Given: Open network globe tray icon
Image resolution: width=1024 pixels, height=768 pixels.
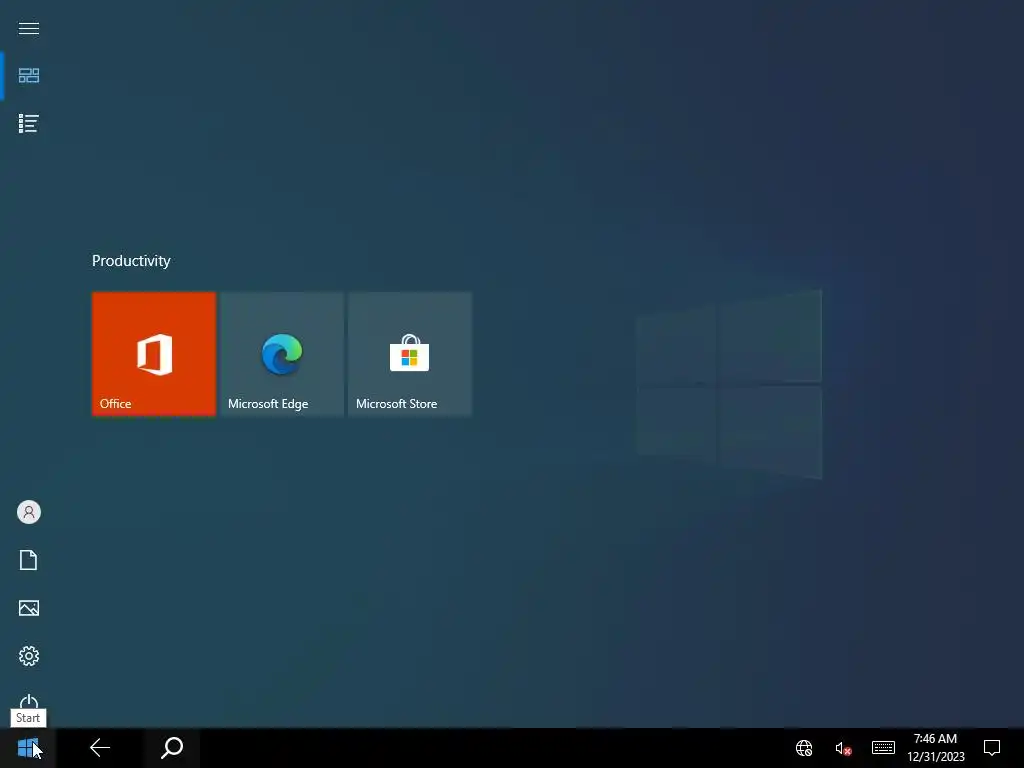Looking at the screenshot, I should 804,748.
